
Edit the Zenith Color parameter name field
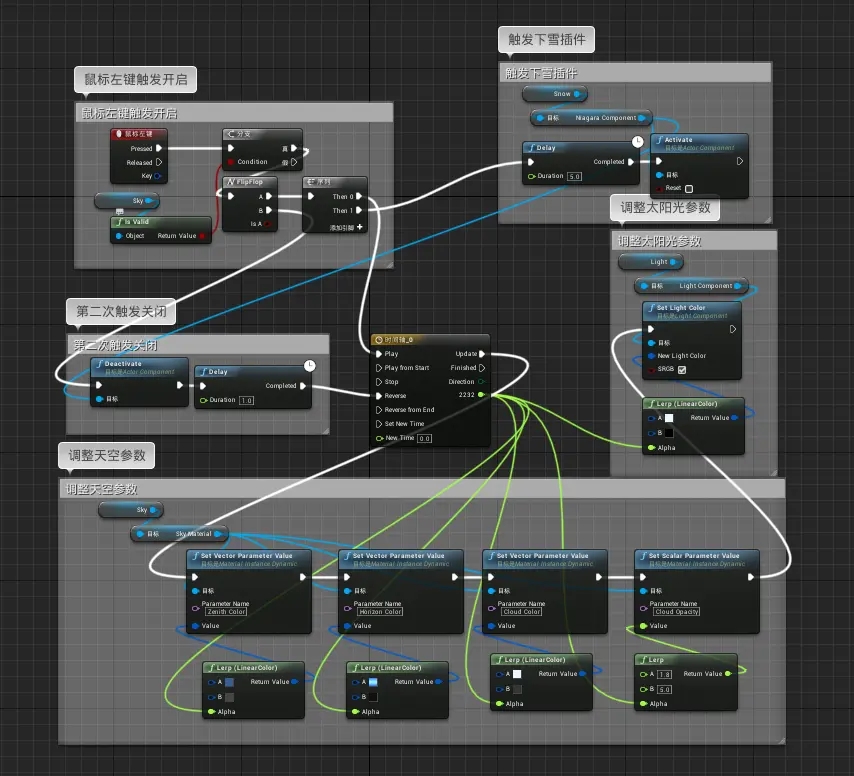[227, 612]
